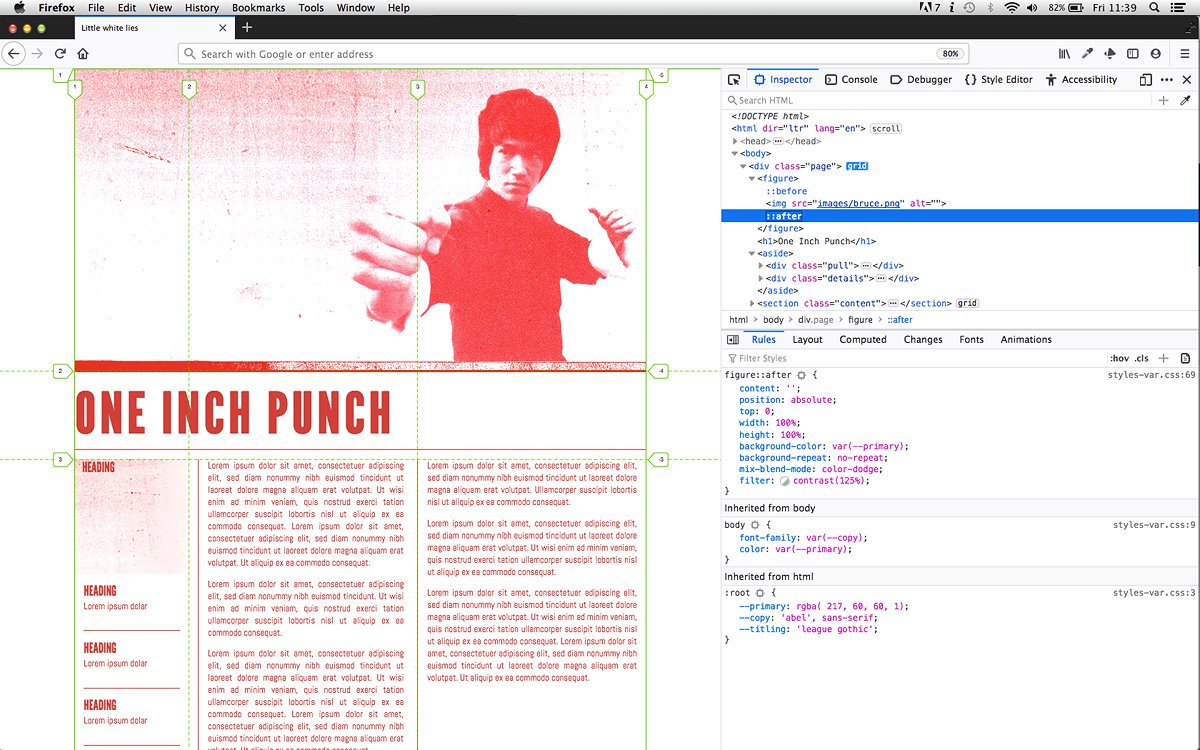Collapse the figure element node
The image size is (1200, 750).
752,178
